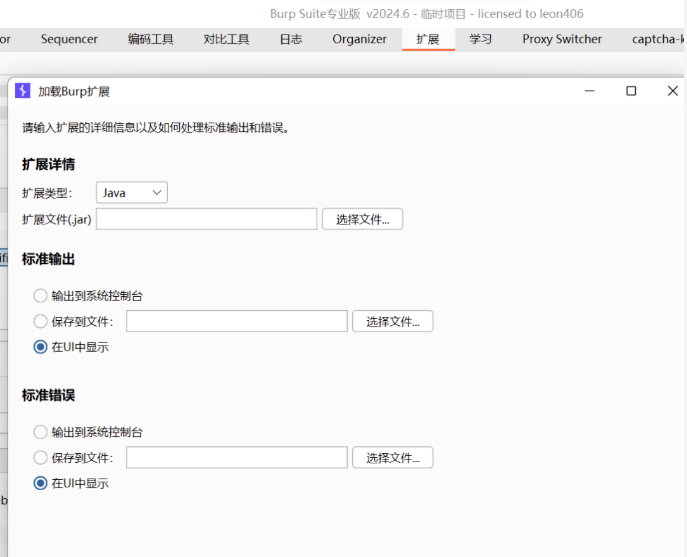Open the Organizer tab
687x557 pixels.
(x=359, y=39)
